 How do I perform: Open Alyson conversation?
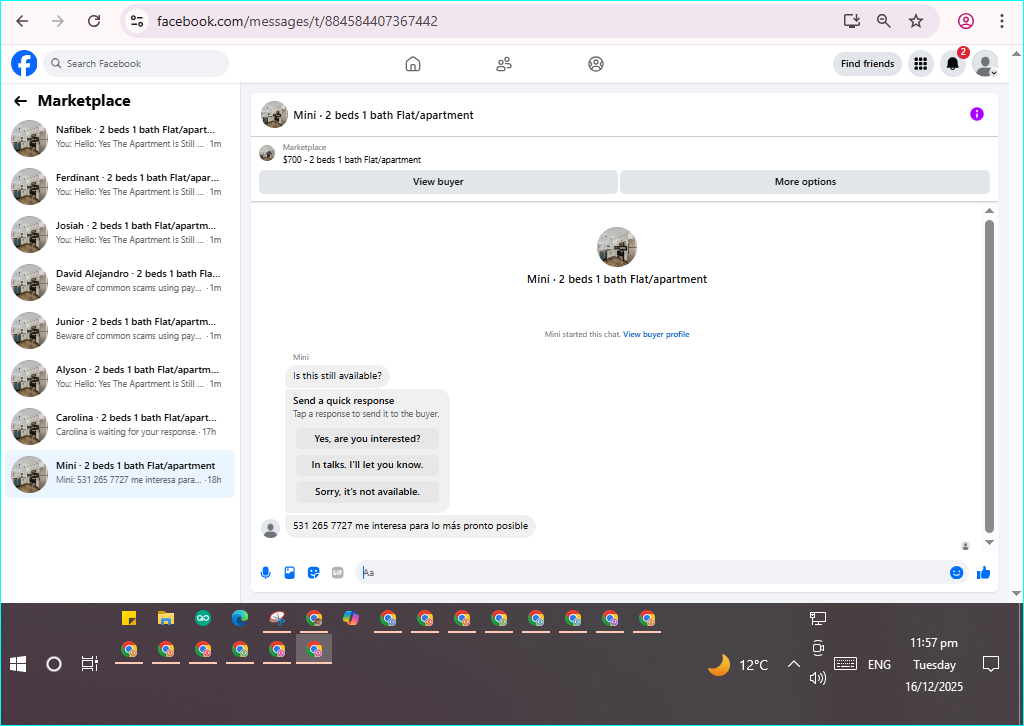[x=120, y=377]
